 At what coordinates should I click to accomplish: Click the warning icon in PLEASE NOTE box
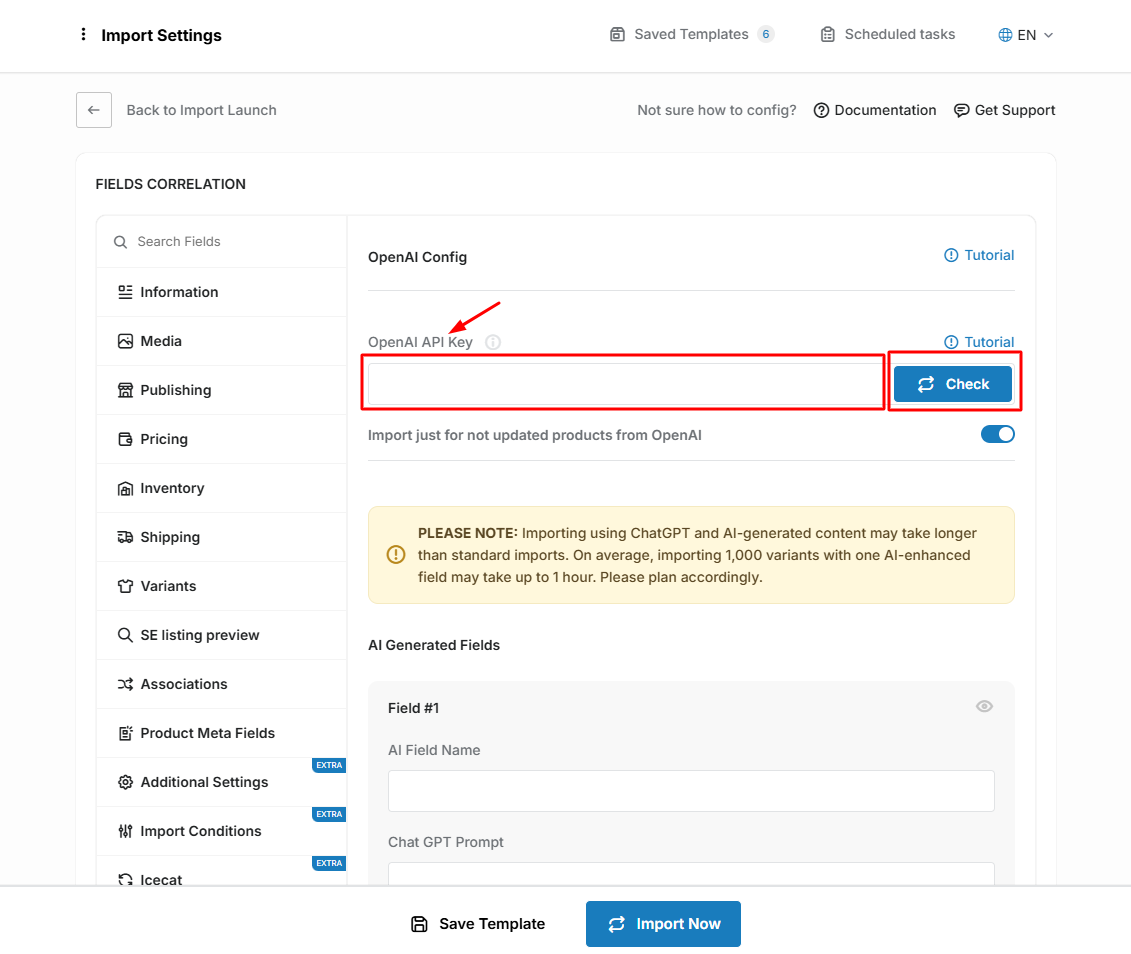396,555
